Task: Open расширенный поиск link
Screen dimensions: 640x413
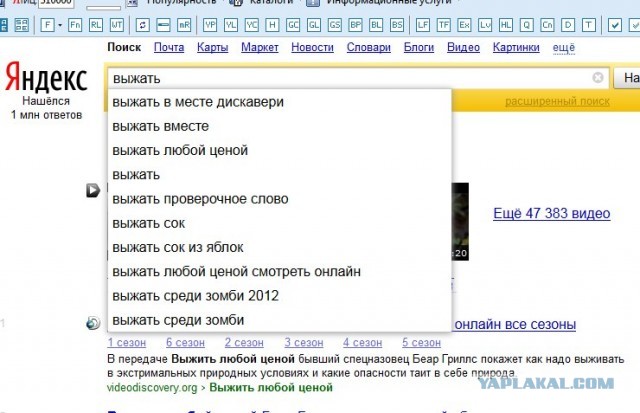Action: point(557,101)
